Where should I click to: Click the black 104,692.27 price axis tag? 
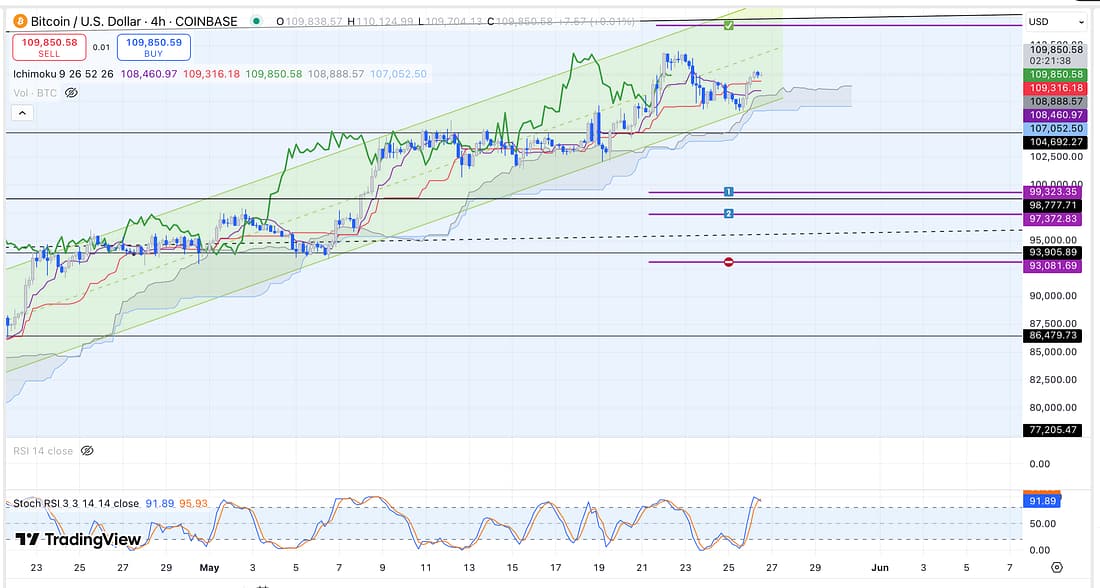click(1057, 142)
